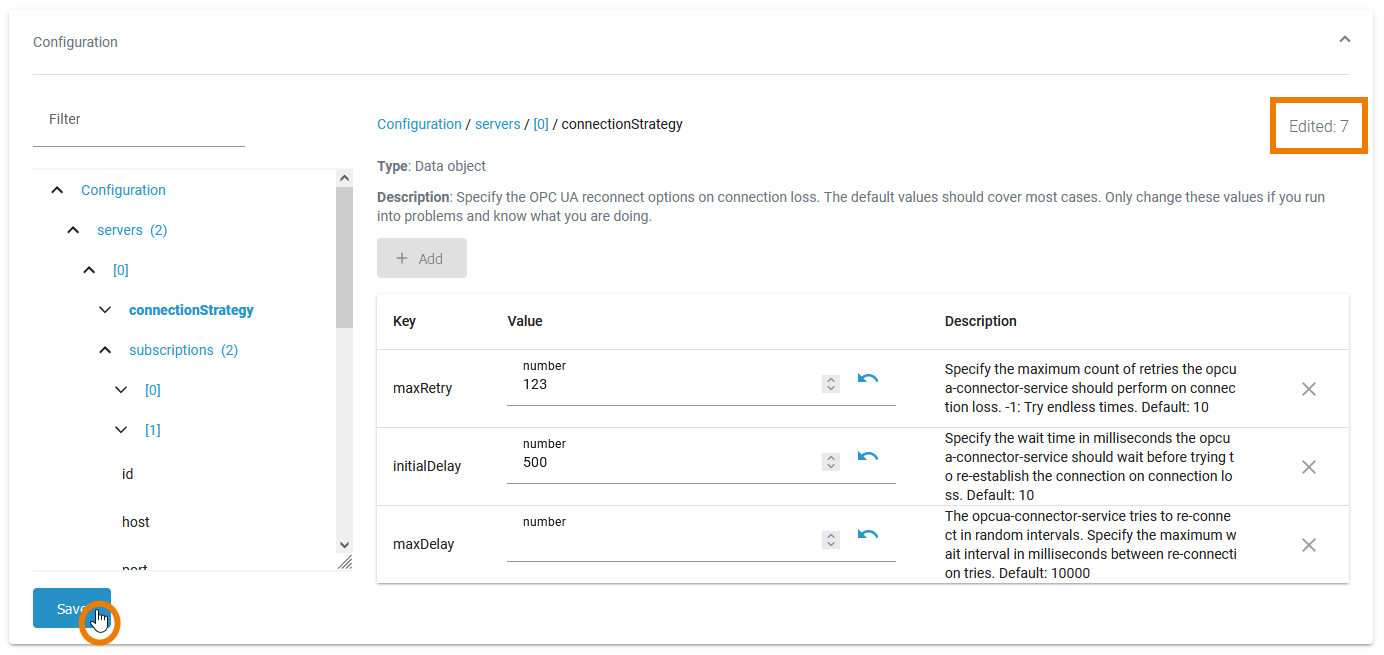Click the tree scrollbar down arrow
The width and height of the screenshot is (1384, 655).
(344, 545)
